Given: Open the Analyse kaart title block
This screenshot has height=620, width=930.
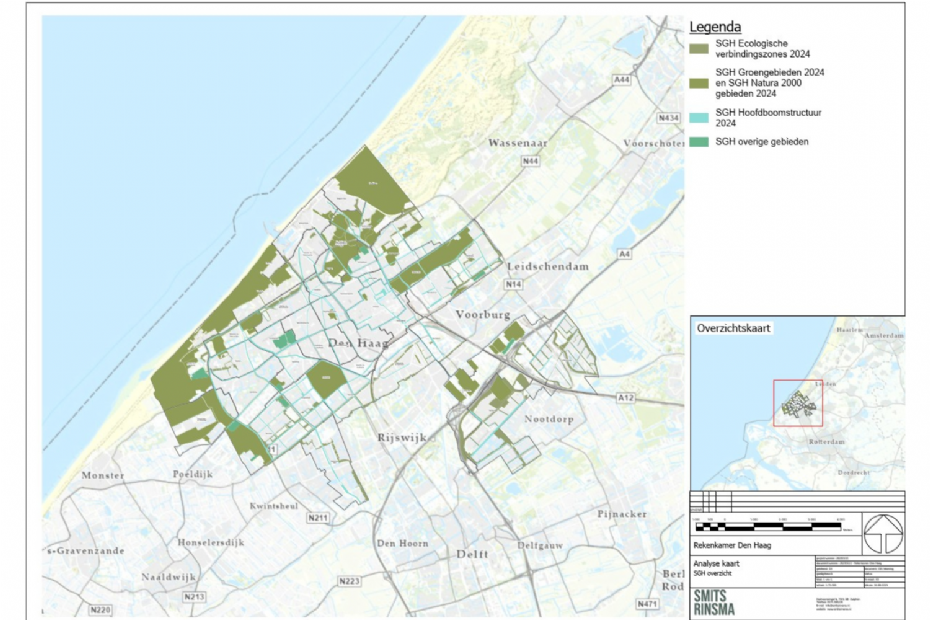Looking at the screenshot, I should 718,562.
